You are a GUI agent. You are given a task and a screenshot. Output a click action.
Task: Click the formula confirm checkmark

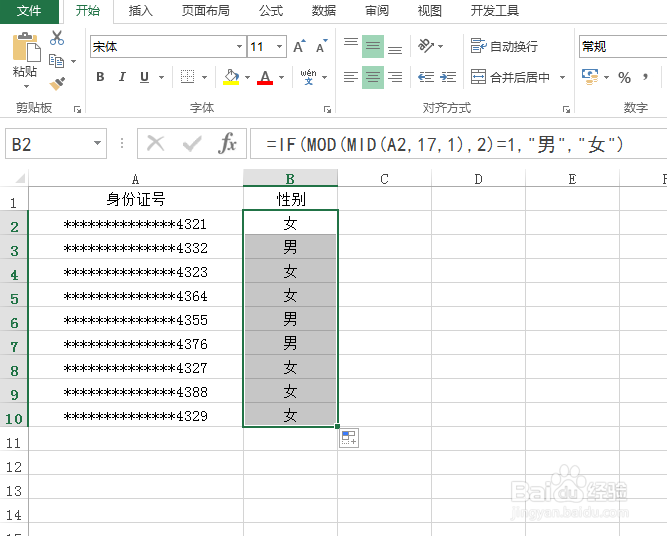[x=192, y=144]
